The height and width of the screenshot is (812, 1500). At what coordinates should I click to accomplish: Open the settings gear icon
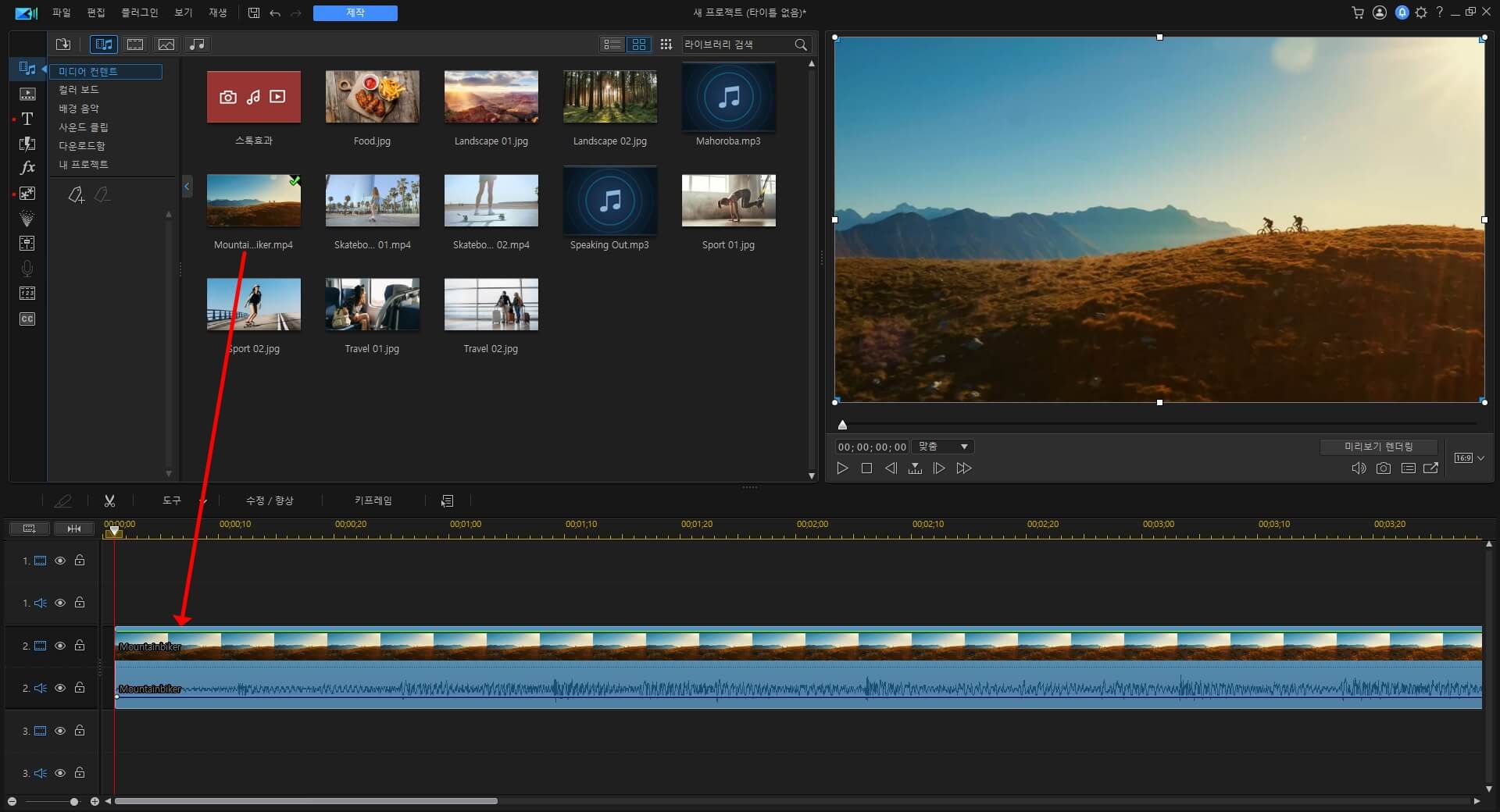1421,12
